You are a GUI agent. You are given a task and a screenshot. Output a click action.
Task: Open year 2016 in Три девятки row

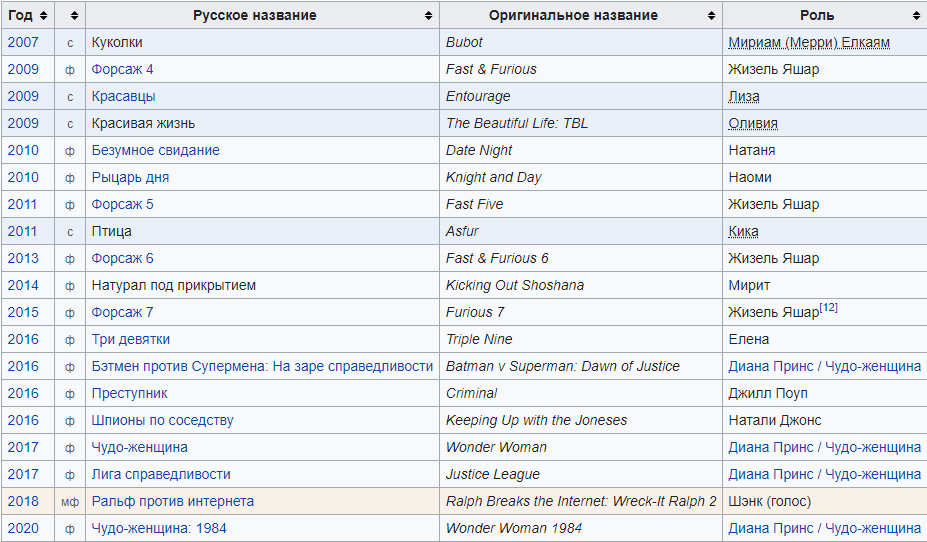[x=23, y=339]
